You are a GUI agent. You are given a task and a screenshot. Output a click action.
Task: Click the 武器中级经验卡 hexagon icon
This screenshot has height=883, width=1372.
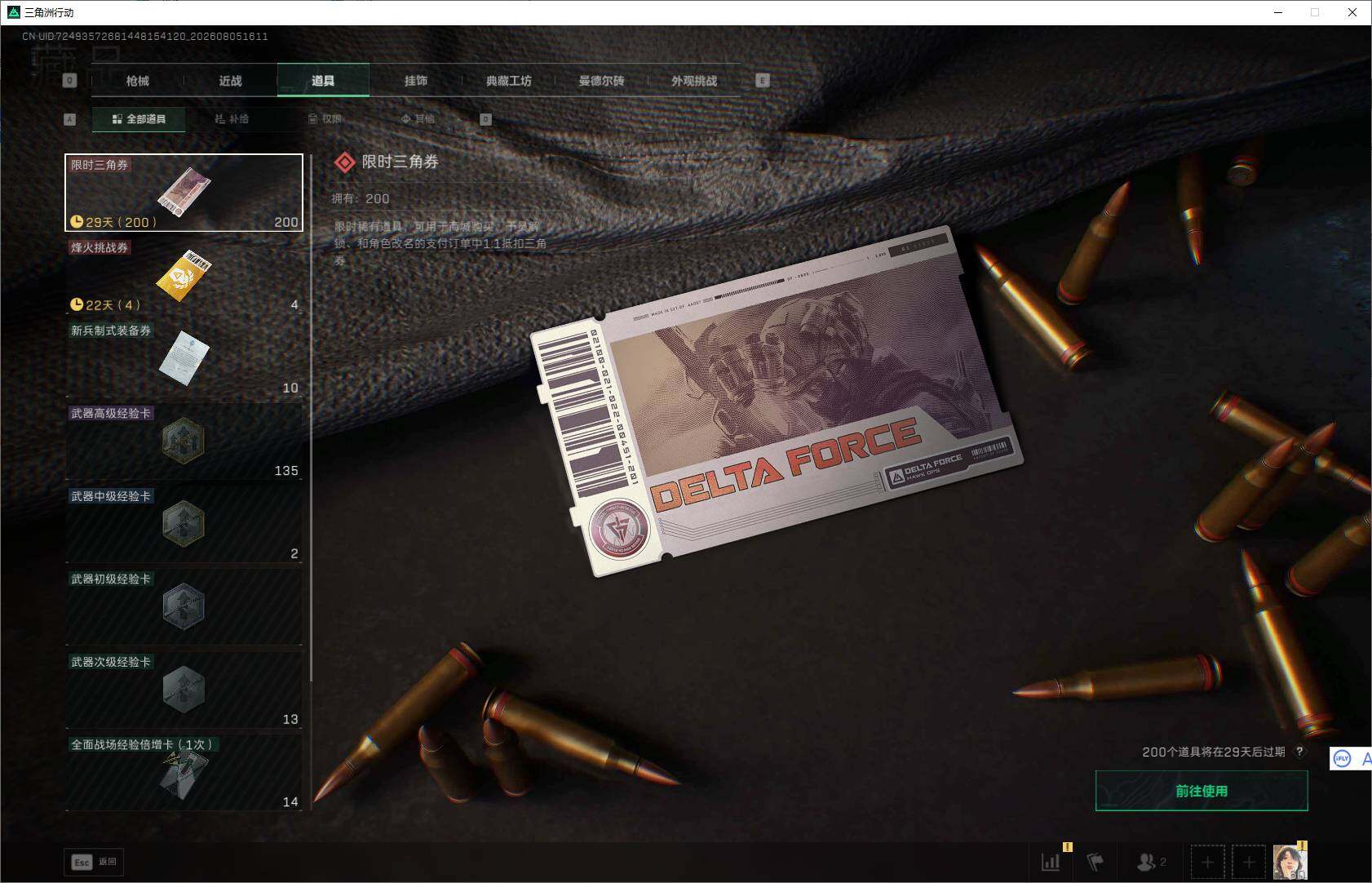tap(183, 523)
